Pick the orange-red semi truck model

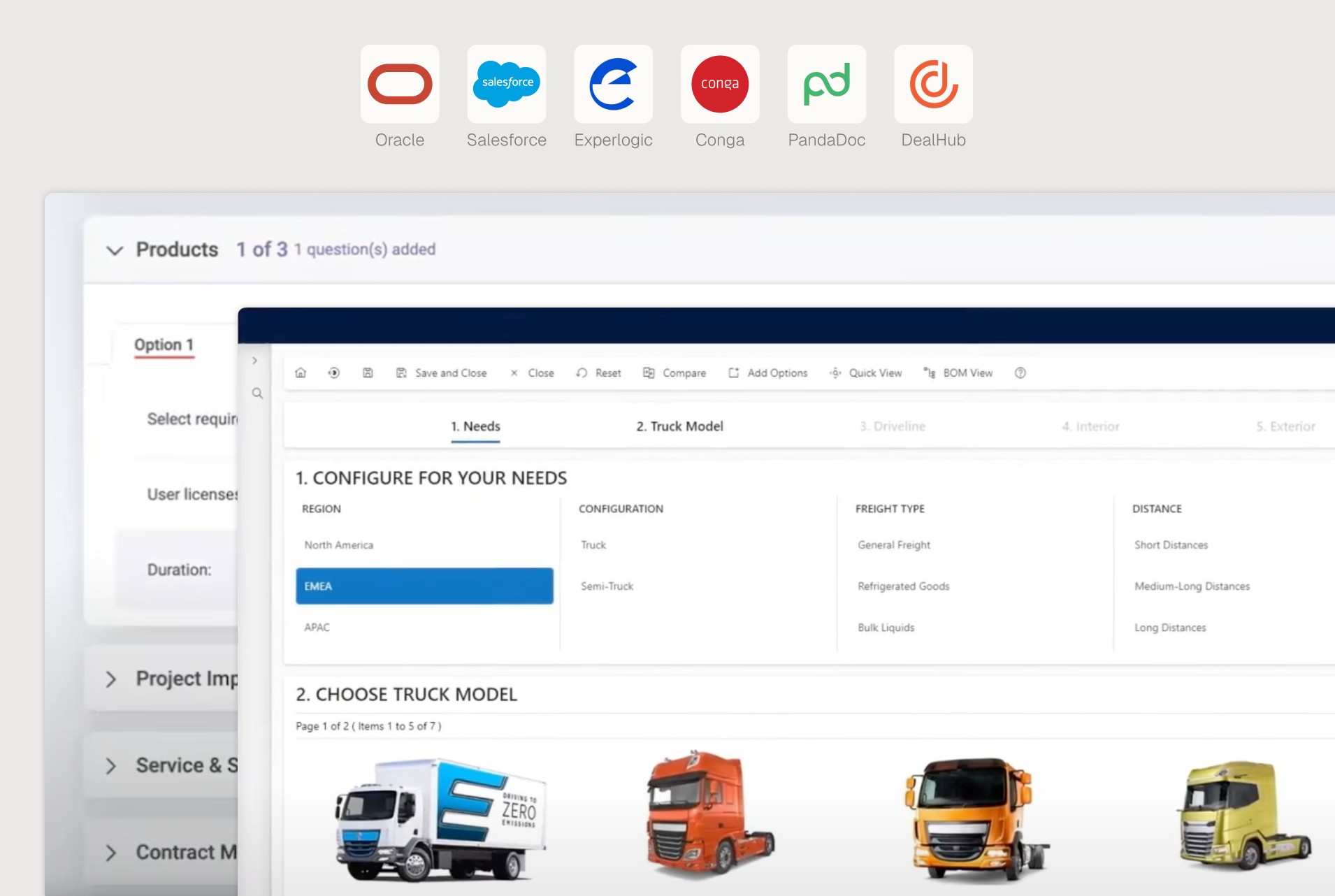pos(709,814)
